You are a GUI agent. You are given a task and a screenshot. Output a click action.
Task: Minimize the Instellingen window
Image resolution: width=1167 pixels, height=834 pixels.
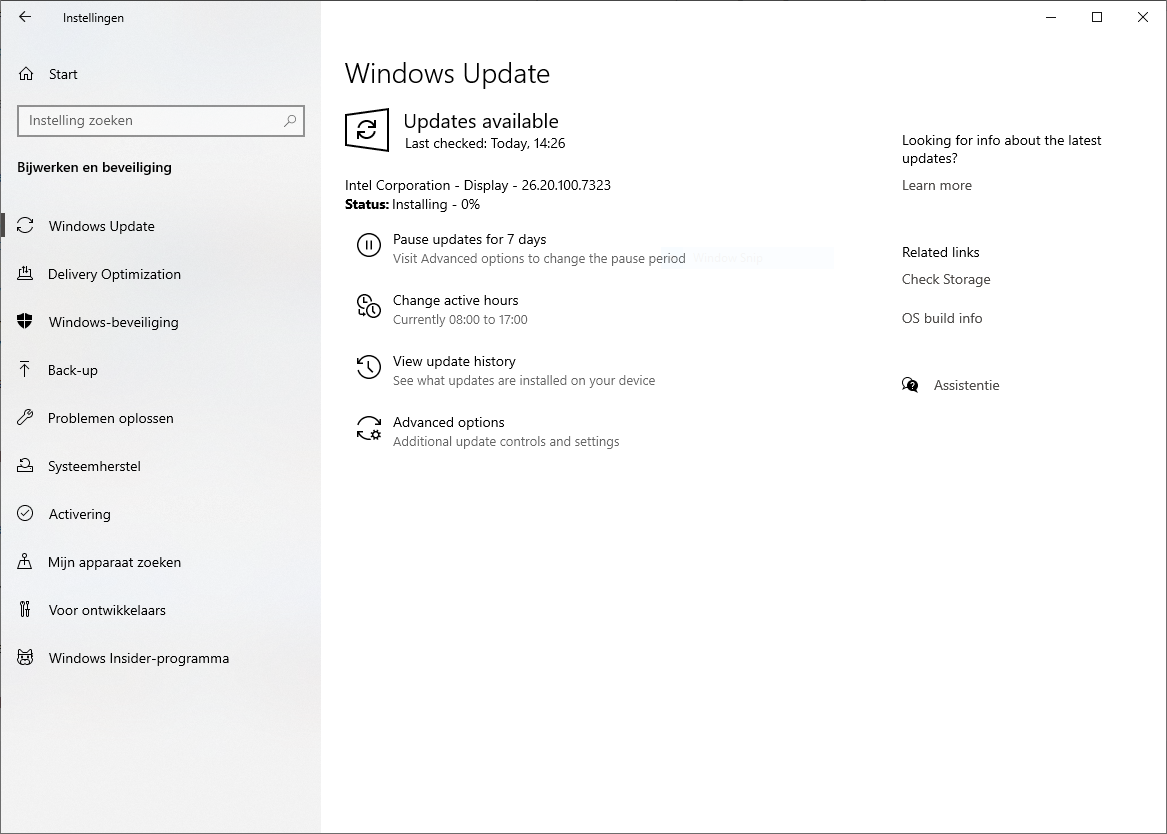[x=1051, y=17]
